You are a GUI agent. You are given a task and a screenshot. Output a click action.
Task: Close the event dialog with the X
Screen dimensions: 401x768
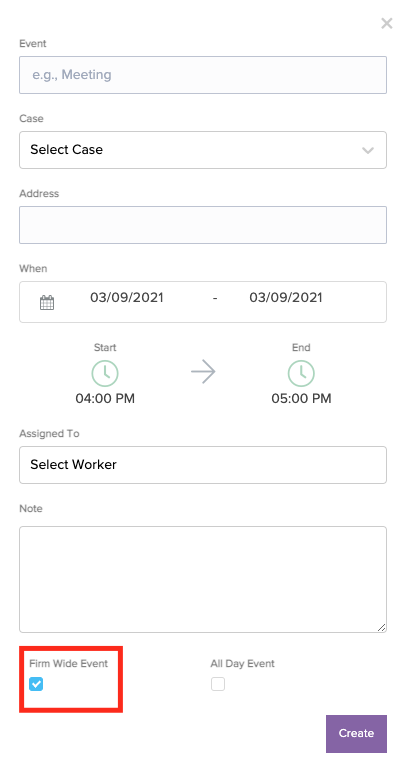pyautogui.click(x=387, y=23)
